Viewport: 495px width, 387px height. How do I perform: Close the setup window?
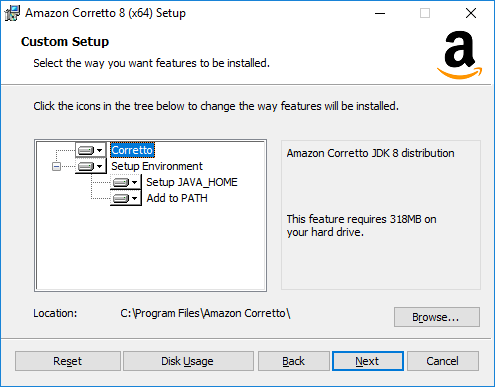tap(471, 13)
